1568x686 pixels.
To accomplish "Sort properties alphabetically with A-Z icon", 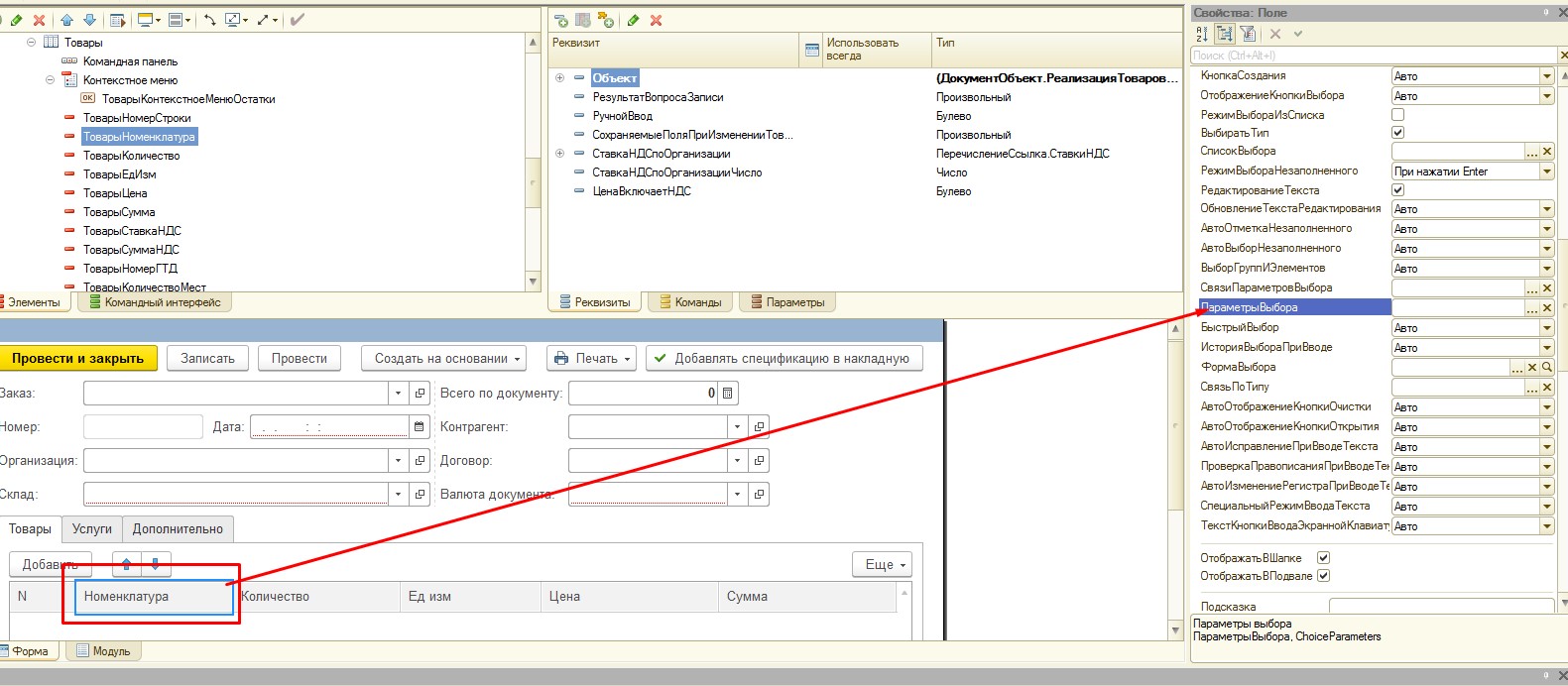I will pos(1203,34).
